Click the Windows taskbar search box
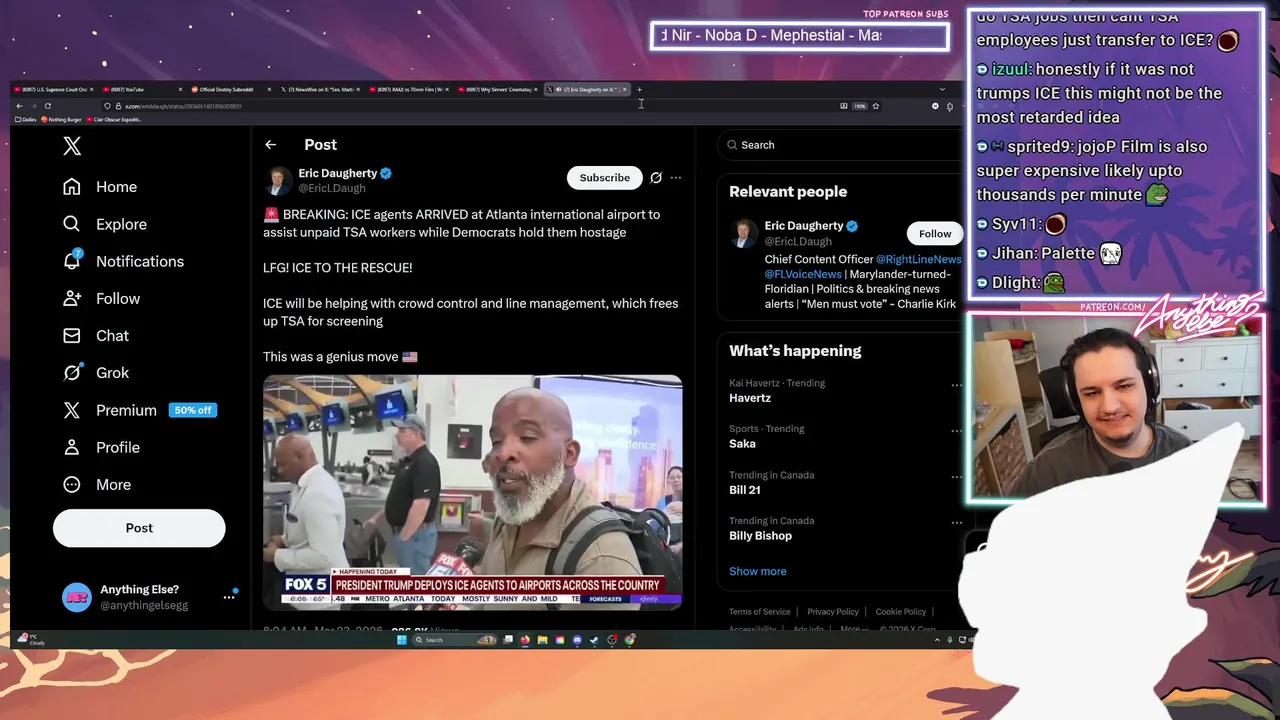Viewport: 1280px width, 720px height. click(454, 640)
